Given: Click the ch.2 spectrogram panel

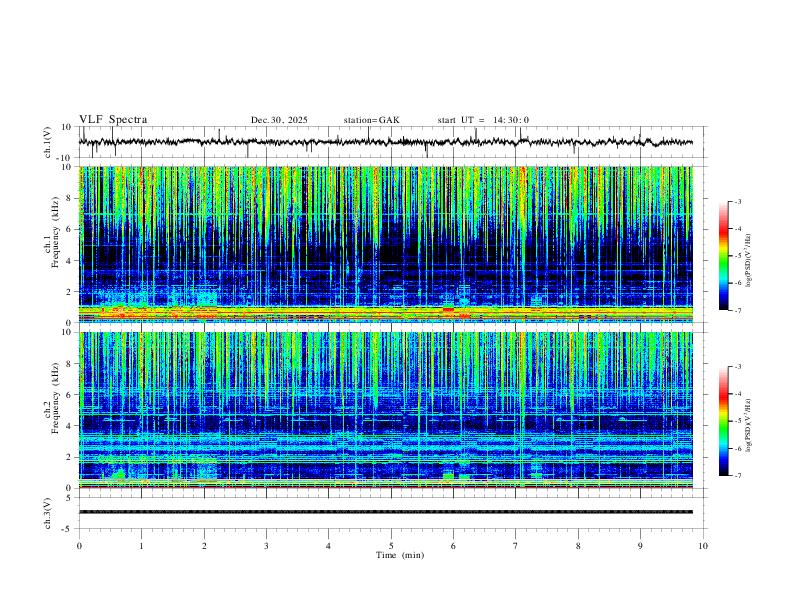Looking at the screenshot, I should tap(386, 410).
